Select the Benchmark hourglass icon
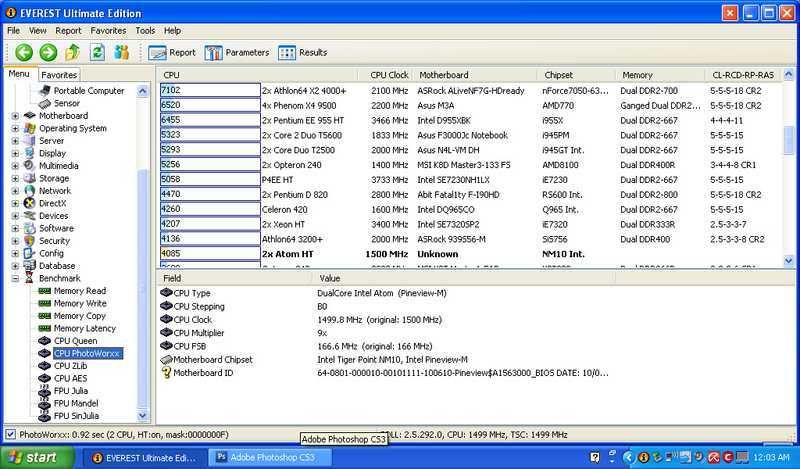Image resolution: width=800 pixels, height=469 pixels. tap(30, 278)
